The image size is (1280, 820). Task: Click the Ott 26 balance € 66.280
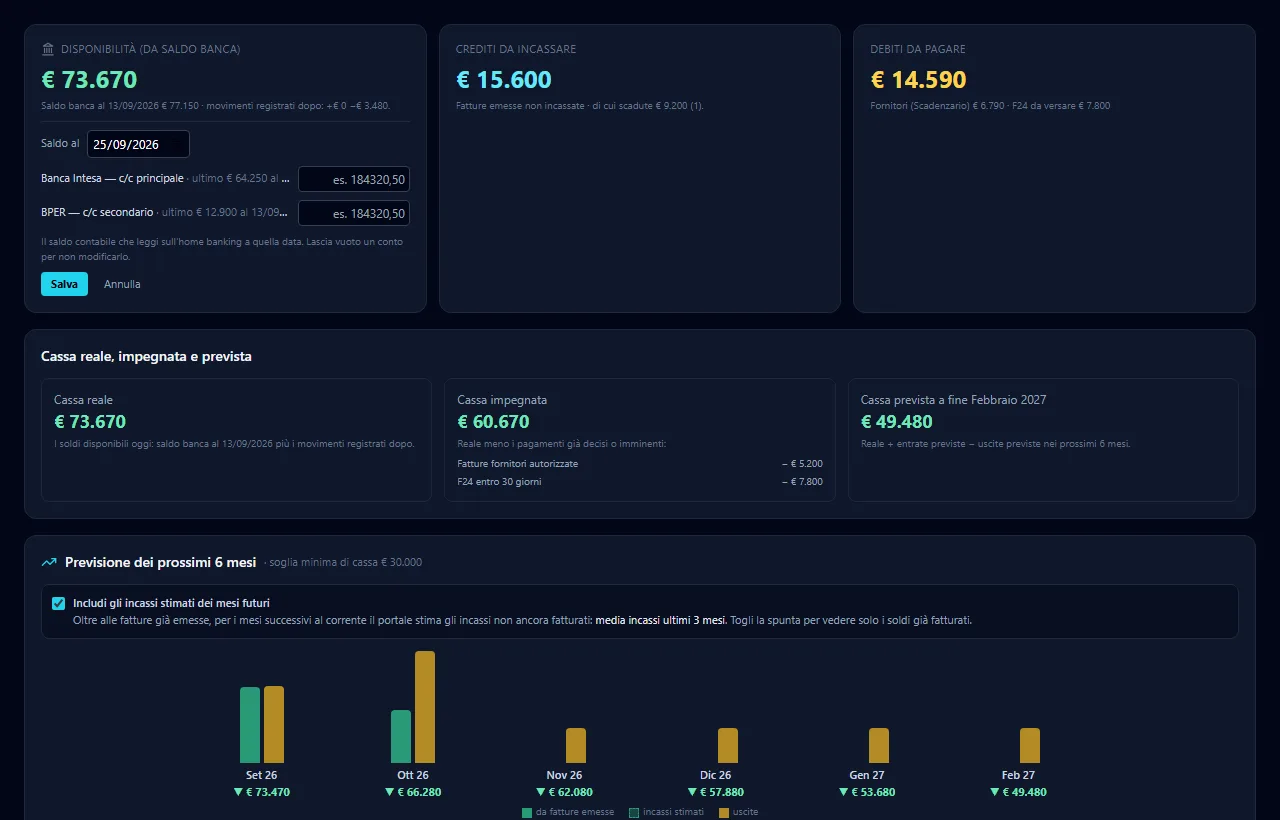(413, 792)
